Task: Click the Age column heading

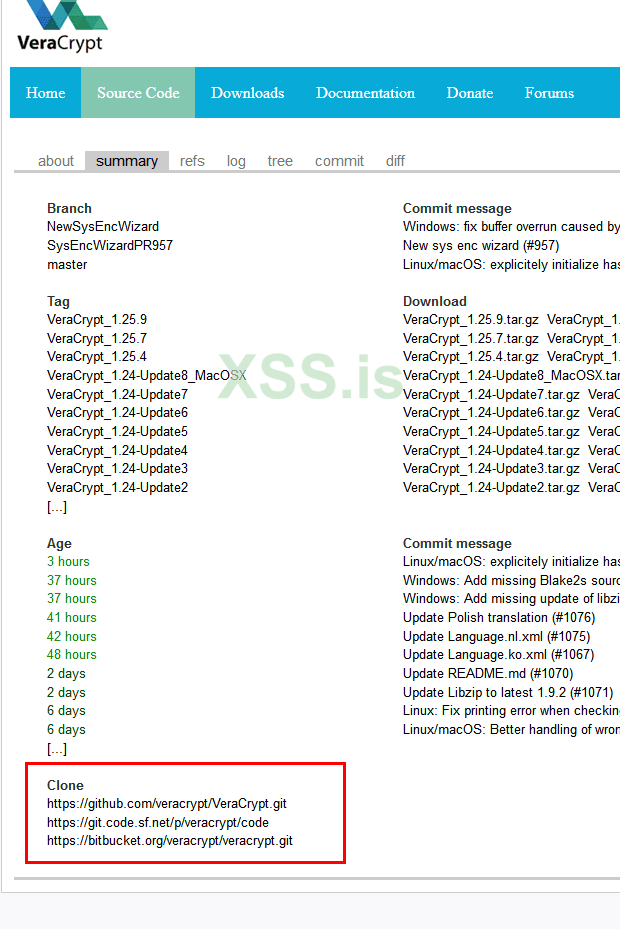Action: [x=59, y=544]
